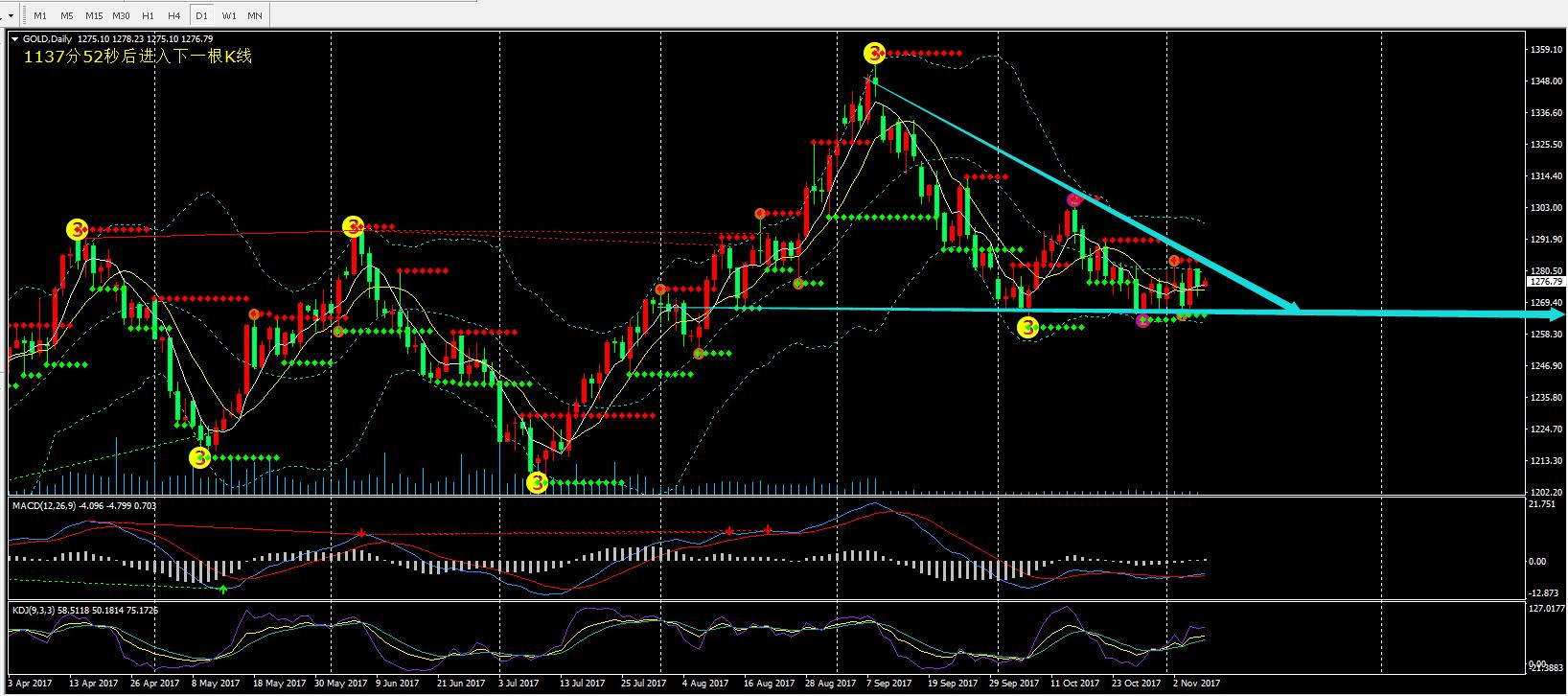Change chart period to H4
The height and width of the screenshot is (696, 1568).
[x=173, y=15]
